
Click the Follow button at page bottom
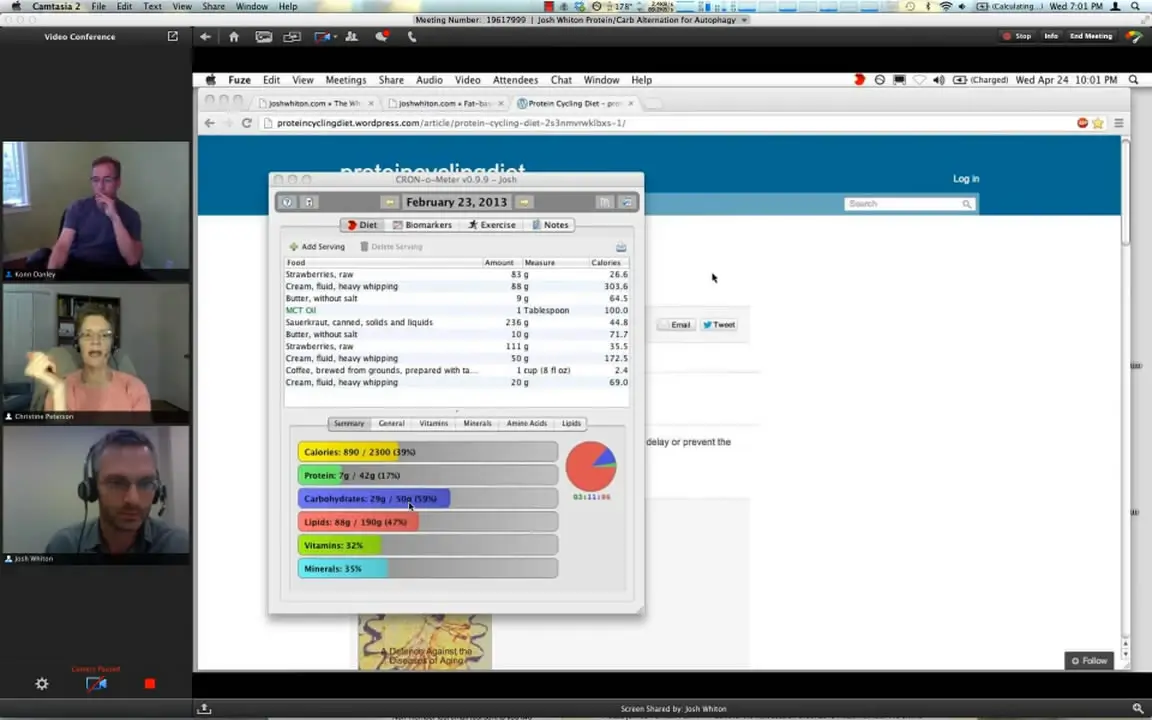coord(1089,660)
